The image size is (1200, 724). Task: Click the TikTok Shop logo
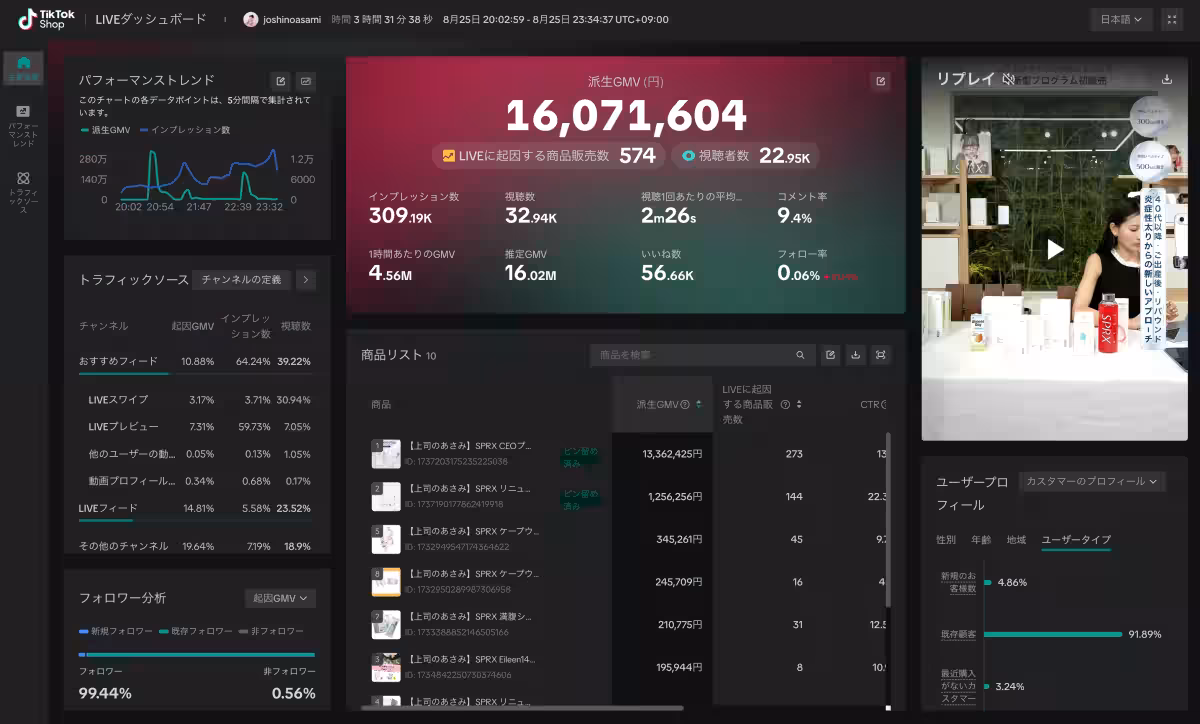pos(44,19)
